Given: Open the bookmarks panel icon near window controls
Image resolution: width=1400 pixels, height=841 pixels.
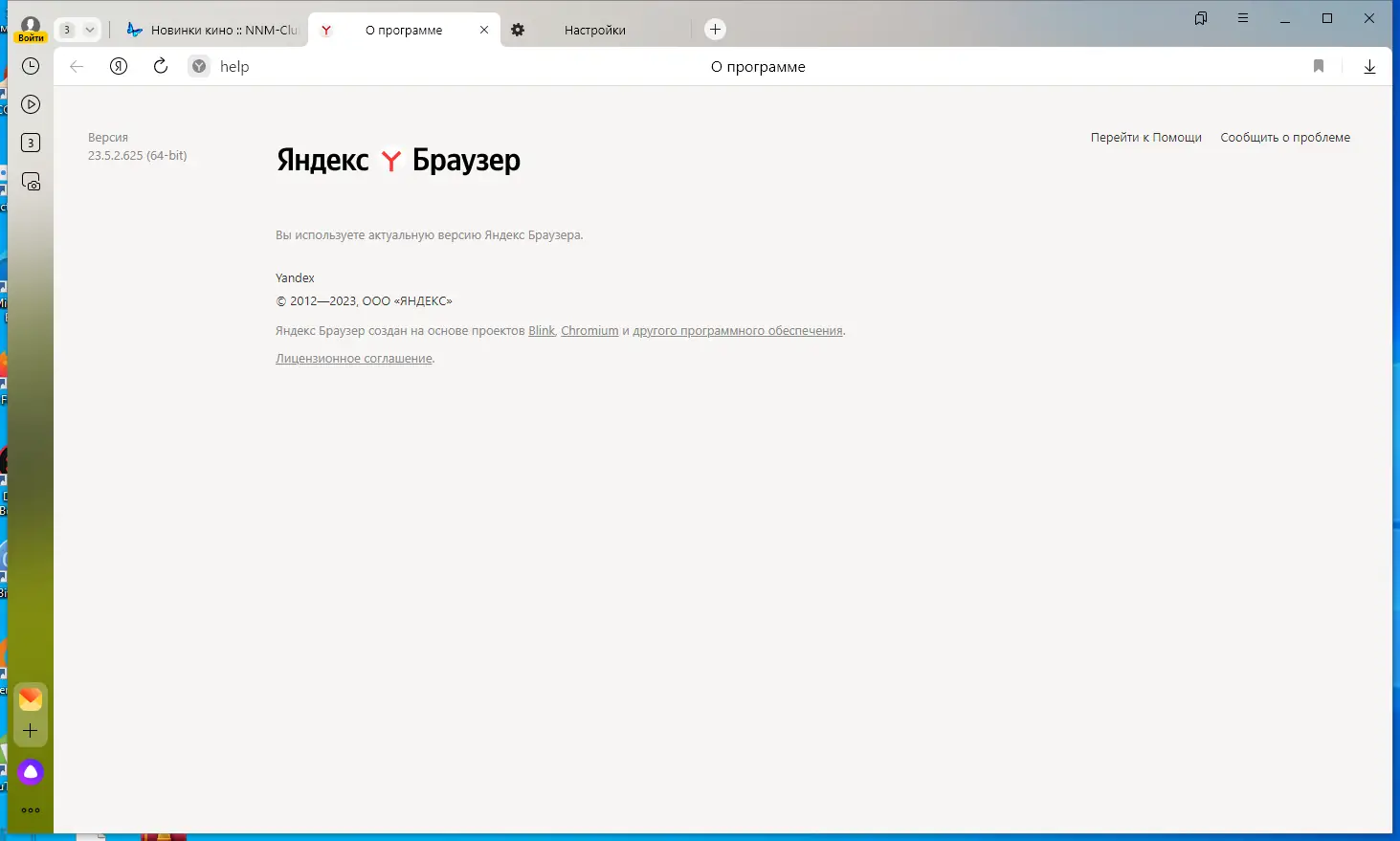Looking at the screenshot, I should pyautogui.click(x=1200, y=18).
